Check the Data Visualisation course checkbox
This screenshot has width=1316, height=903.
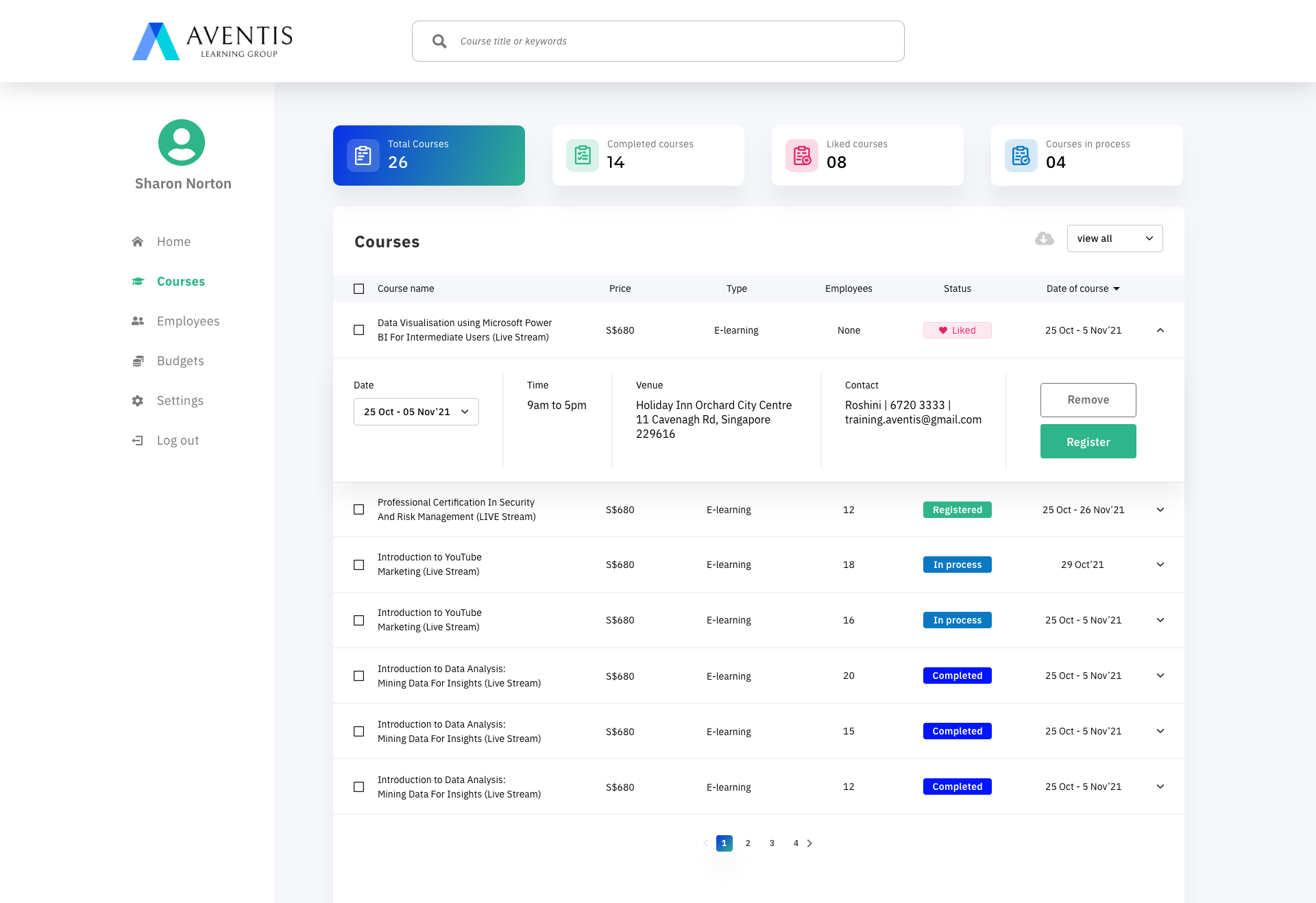(x=358, y=330)
